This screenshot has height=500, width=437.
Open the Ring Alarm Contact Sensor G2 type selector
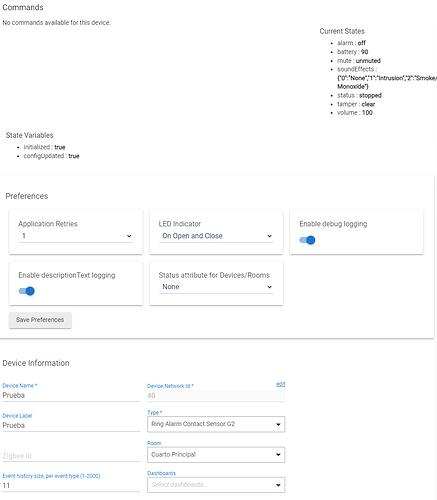pyautogui.click(x=216, y=424)
